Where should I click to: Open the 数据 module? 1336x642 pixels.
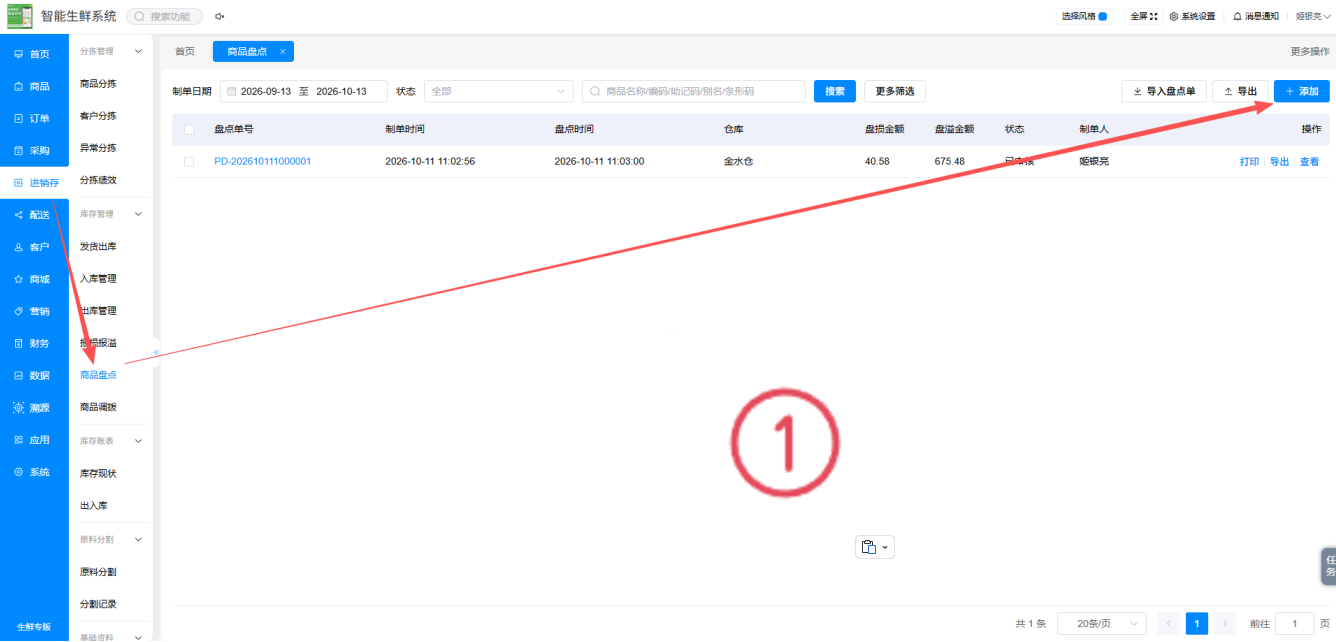point(34,376)
